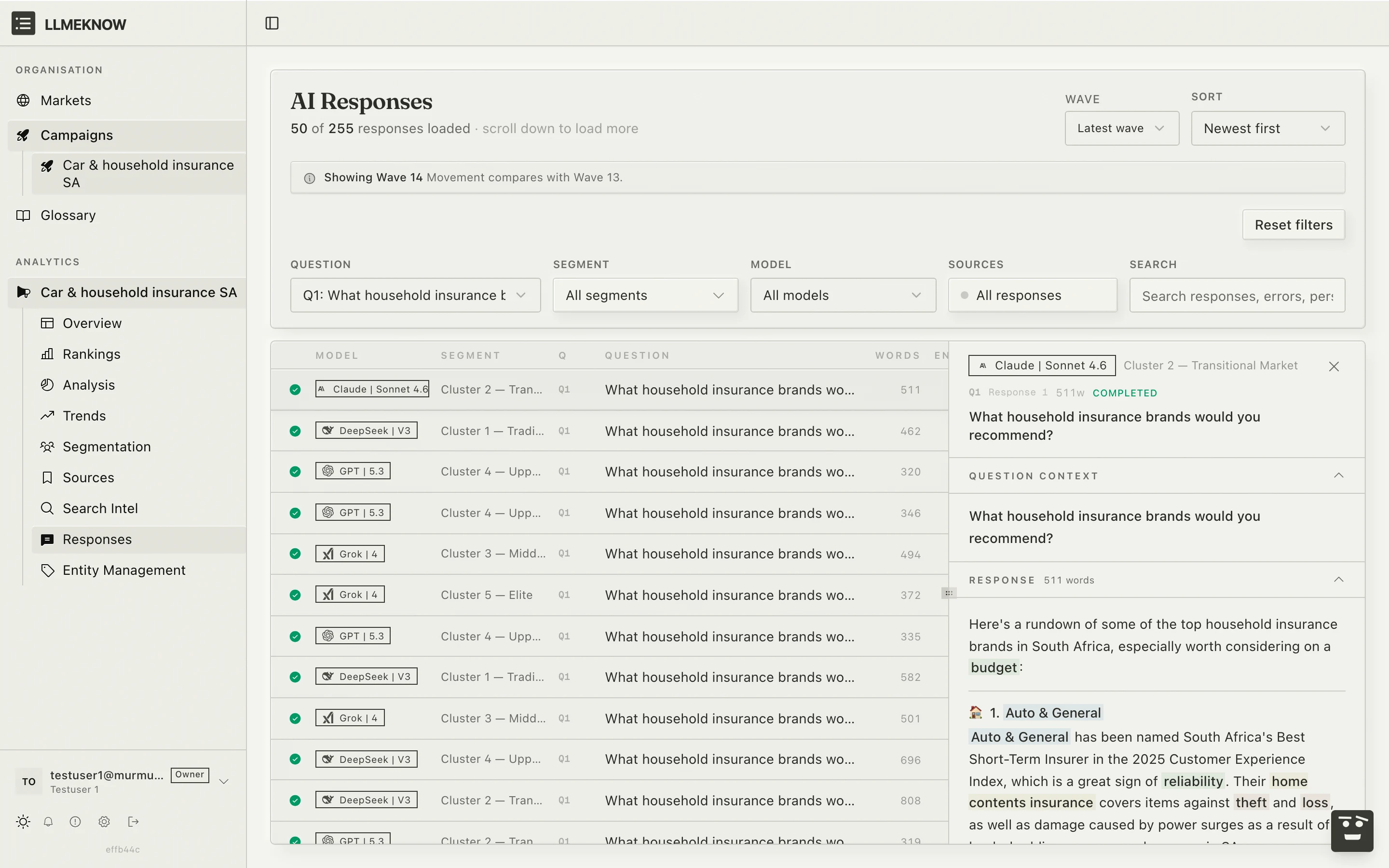Click the green status check on the 462-word row
The width and height of the screenshot is (1389, 868).
[x=295, y=431]
